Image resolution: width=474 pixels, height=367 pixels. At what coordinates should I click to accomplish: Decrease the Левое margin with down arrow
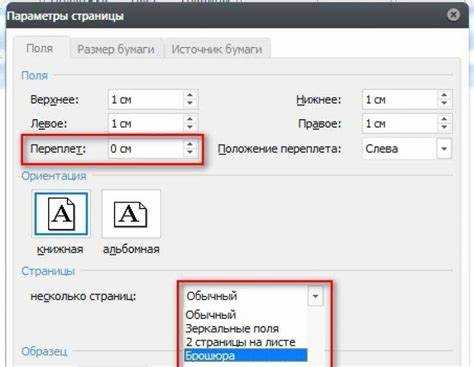coord(190,127)
